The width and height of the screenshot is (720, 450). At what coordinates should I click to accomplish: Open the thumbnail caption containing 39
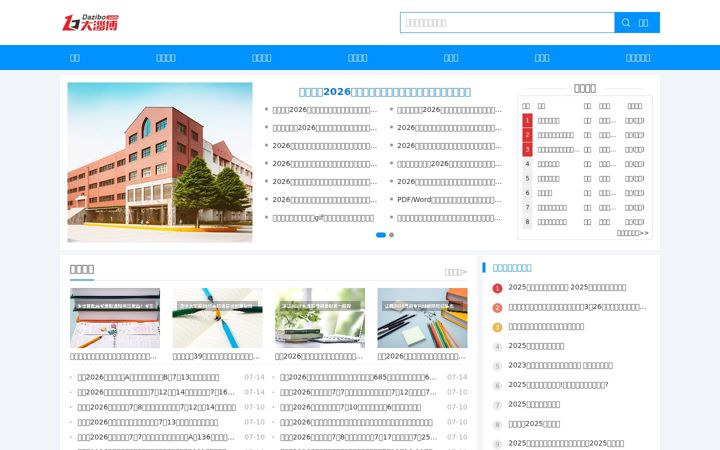coord(216,356)
